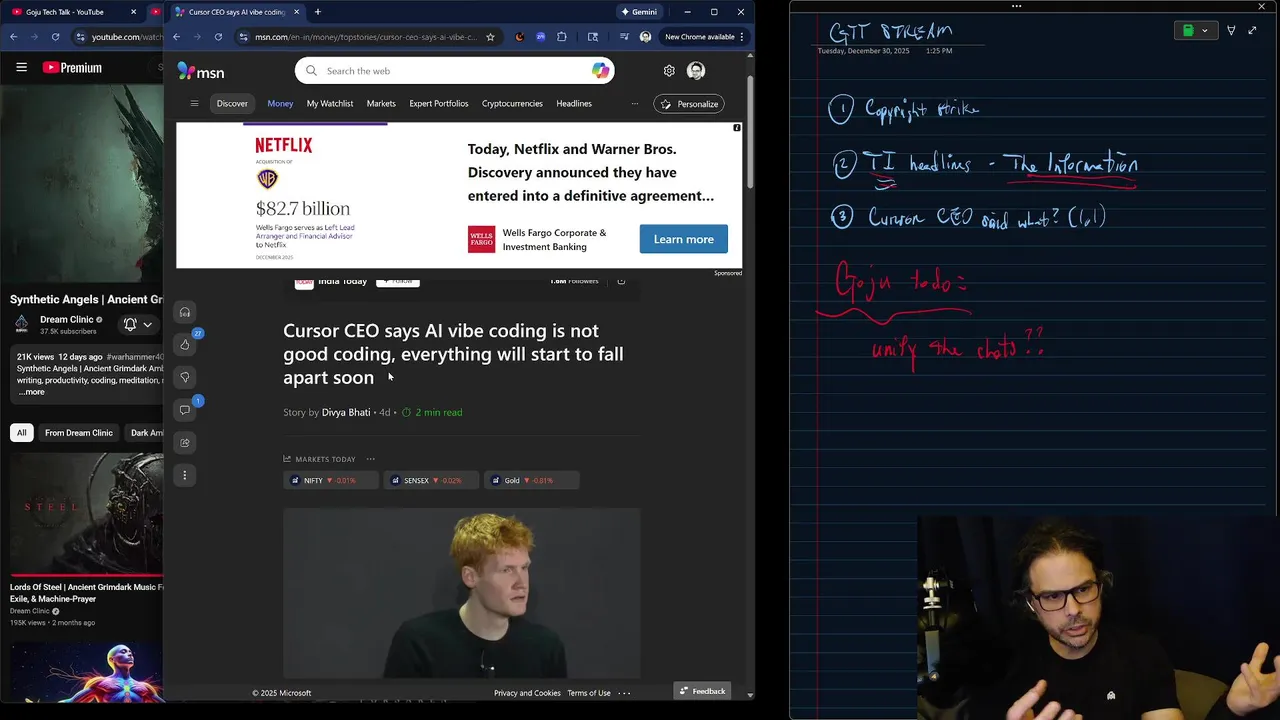Go back in MSN Chrome window
Screen dimensions: 1280x720
pos(176,37)
